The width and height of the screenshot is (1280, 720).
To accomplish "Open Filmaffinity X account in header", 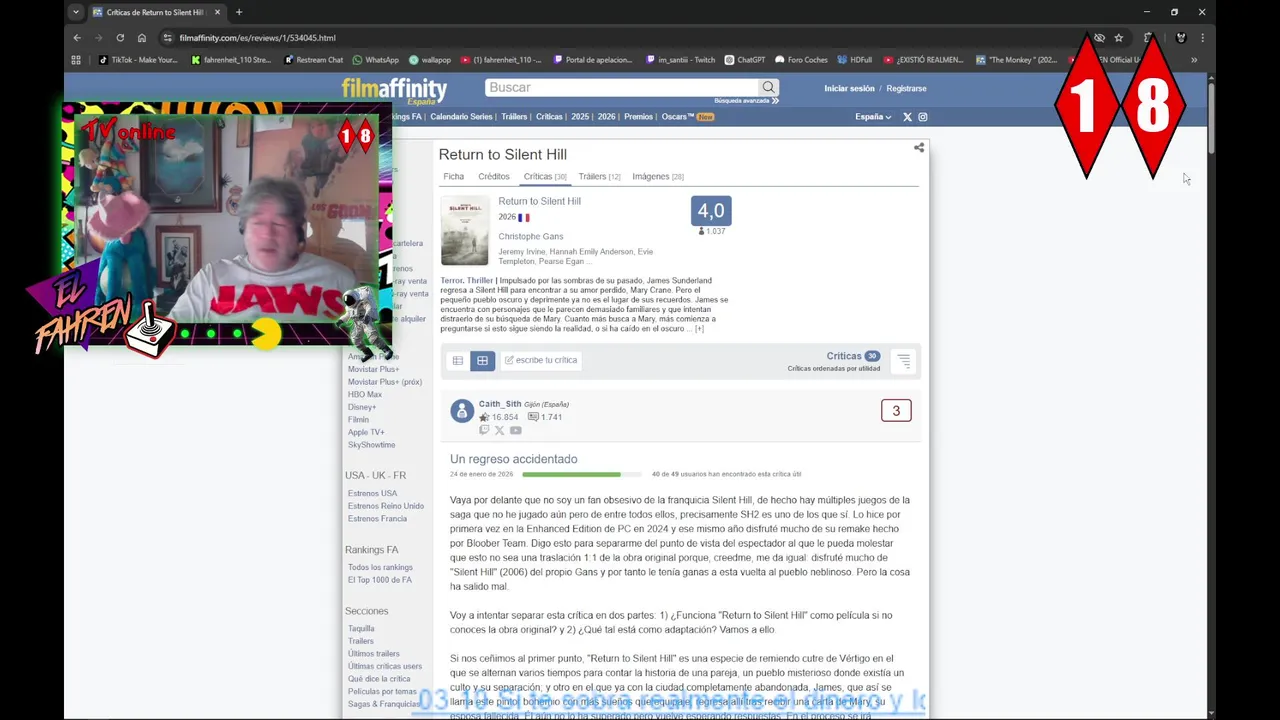I will pos(907,117).
